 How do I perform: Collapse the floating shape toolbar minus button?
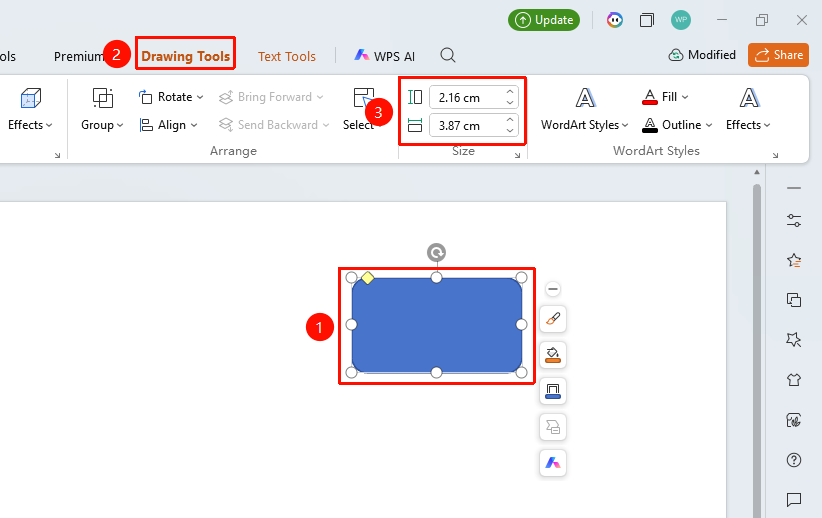[553, 289]
